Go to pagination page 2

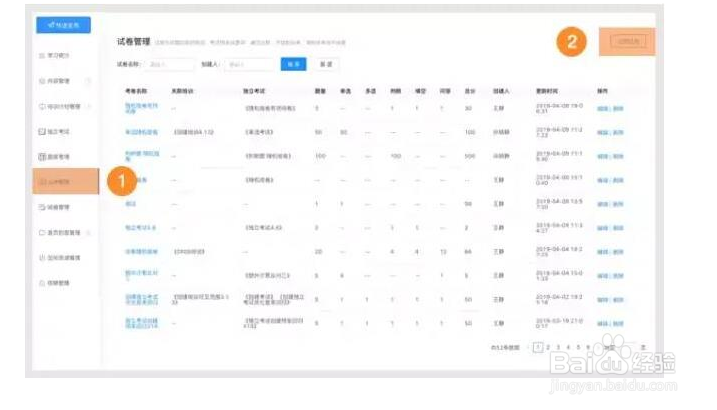point(548,347)
